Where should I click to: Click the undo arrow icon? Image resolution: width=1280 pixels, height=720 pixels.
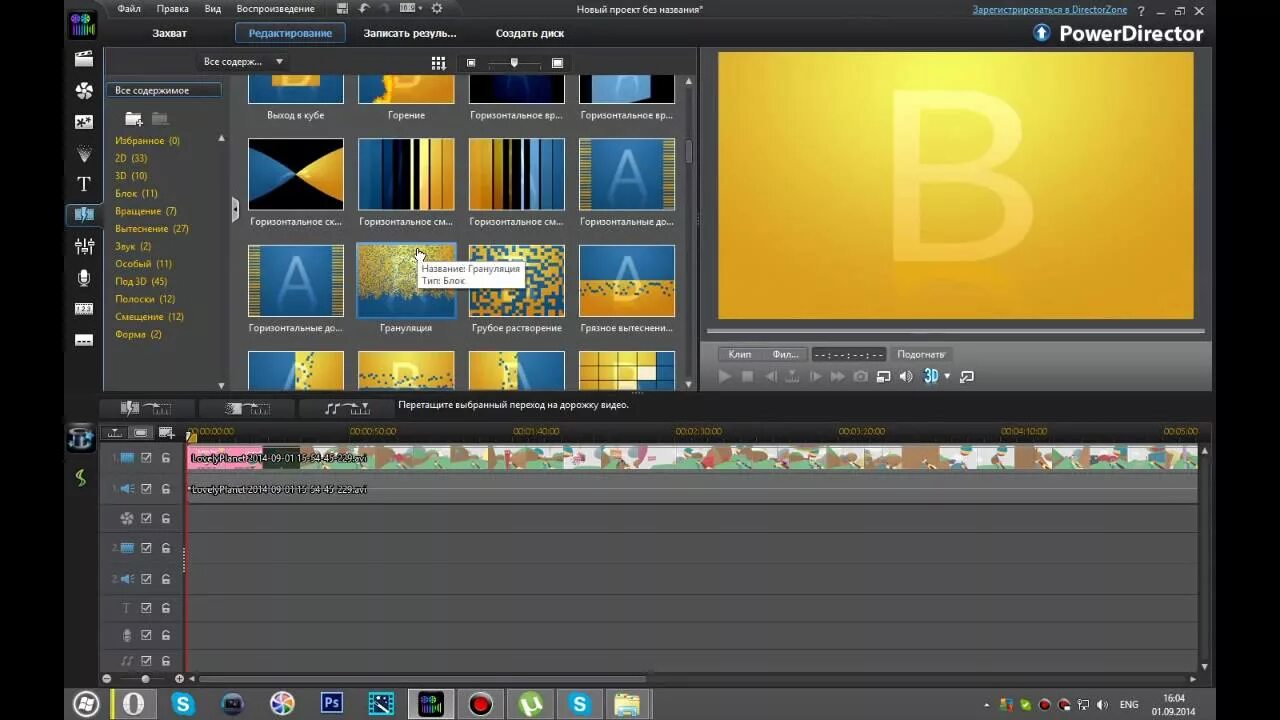click(365, 8)
